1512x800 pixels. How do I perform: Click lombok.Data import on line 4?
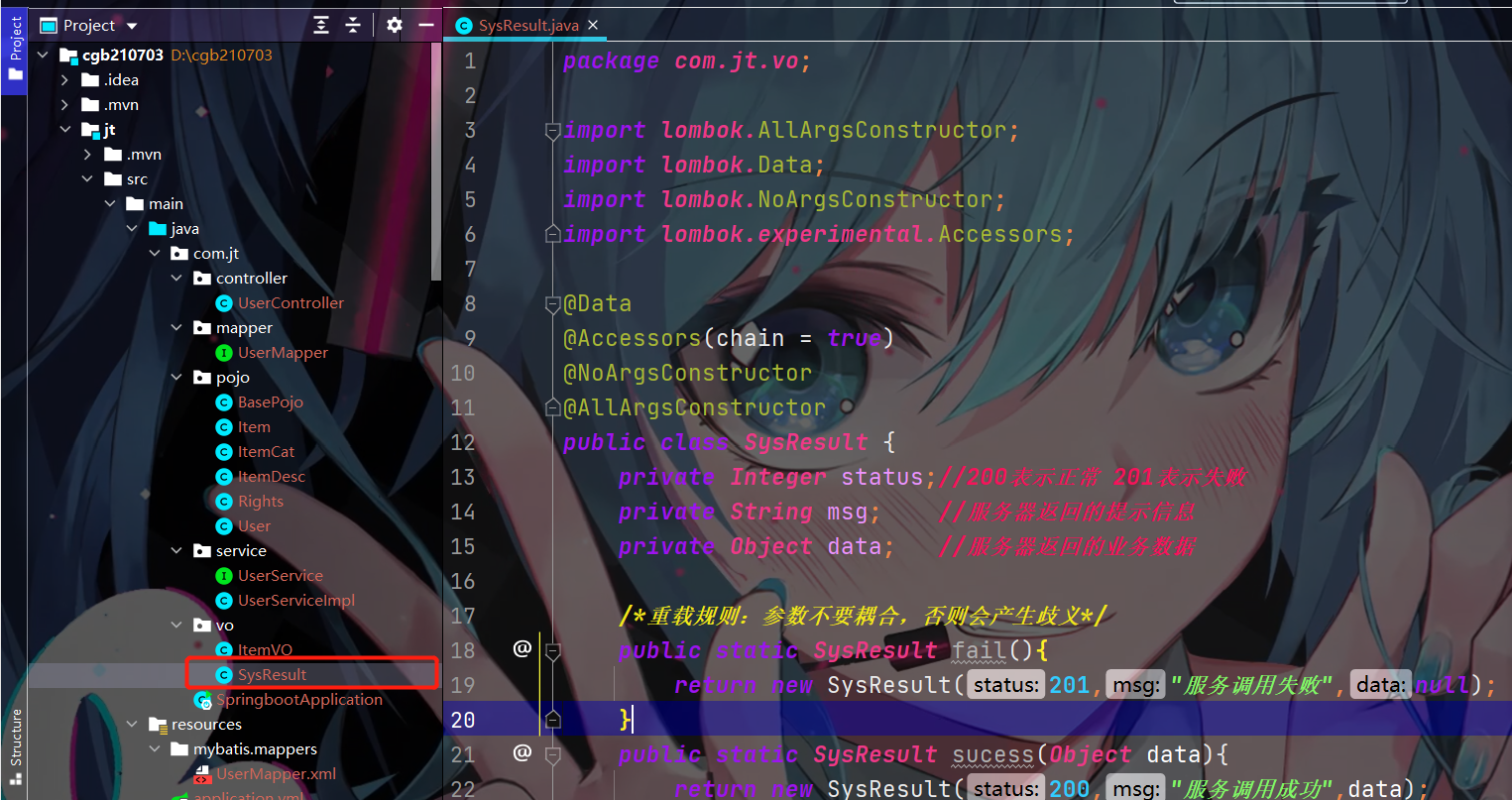point(736,165)
